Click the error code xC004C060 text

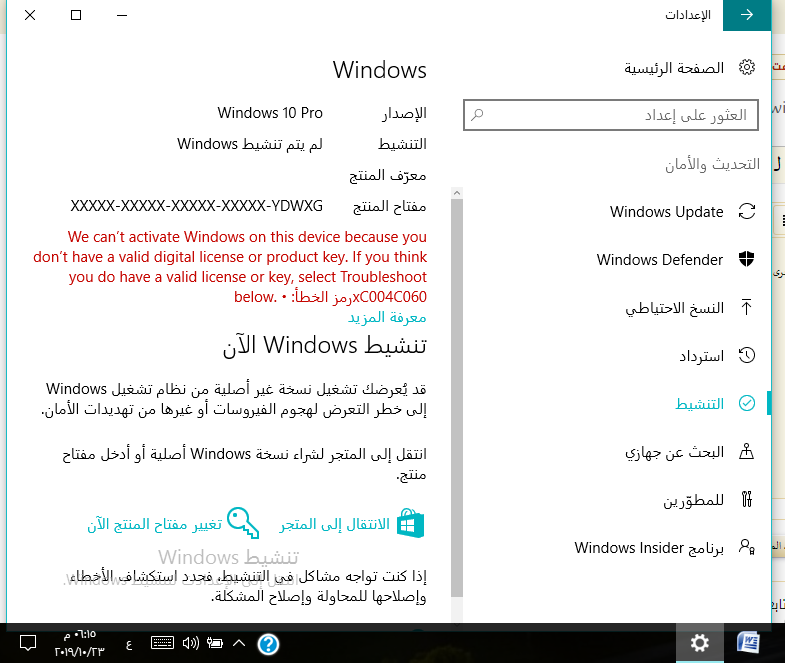pyautogui.click(x=389, y=297)
